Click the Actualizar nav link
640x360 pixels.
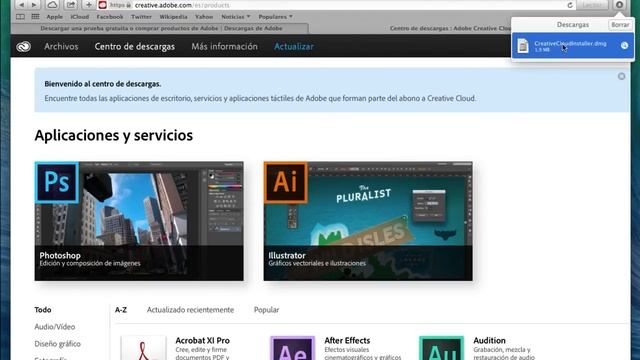(x=294, y=47)
